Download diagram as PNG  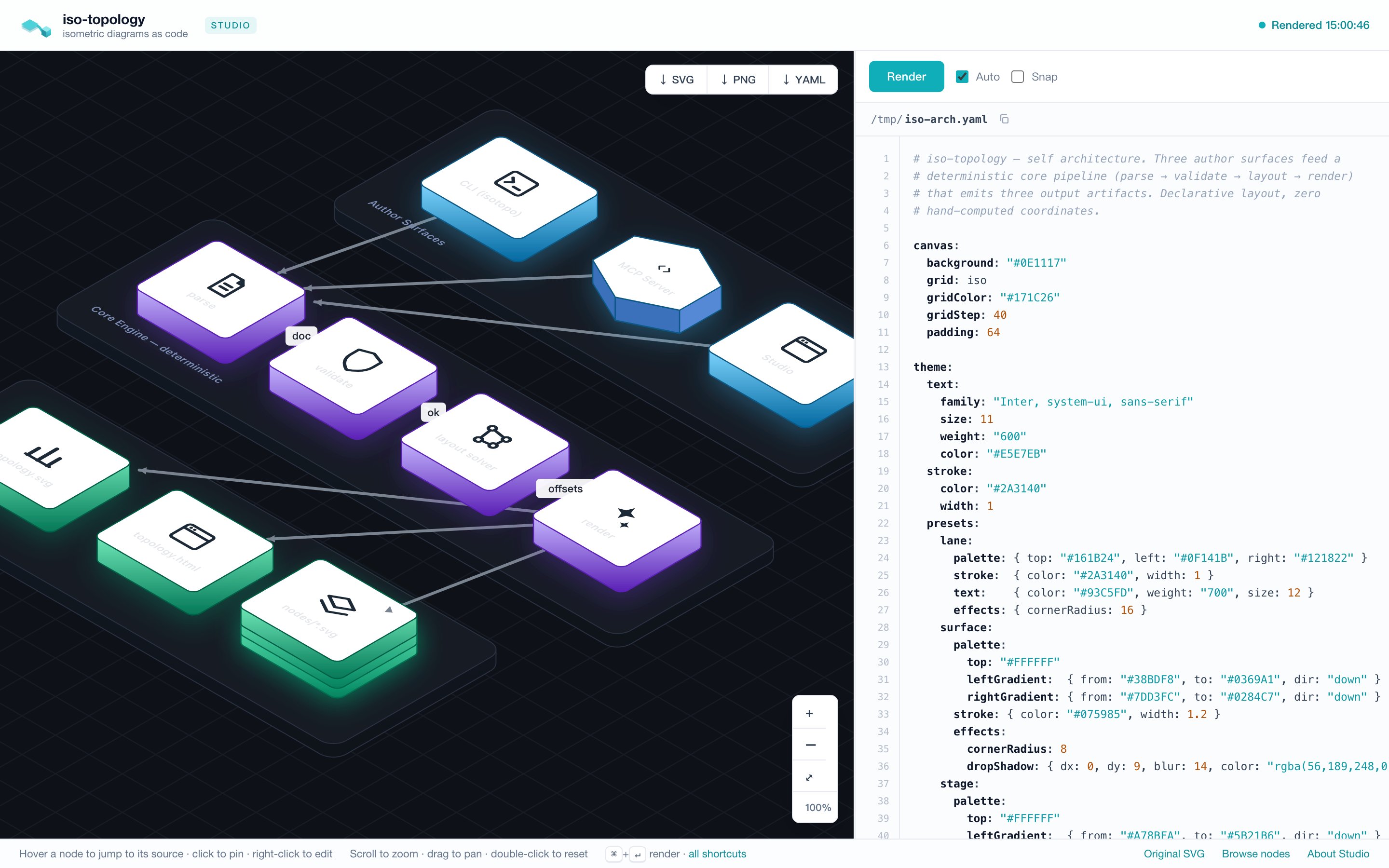(738, 79)
